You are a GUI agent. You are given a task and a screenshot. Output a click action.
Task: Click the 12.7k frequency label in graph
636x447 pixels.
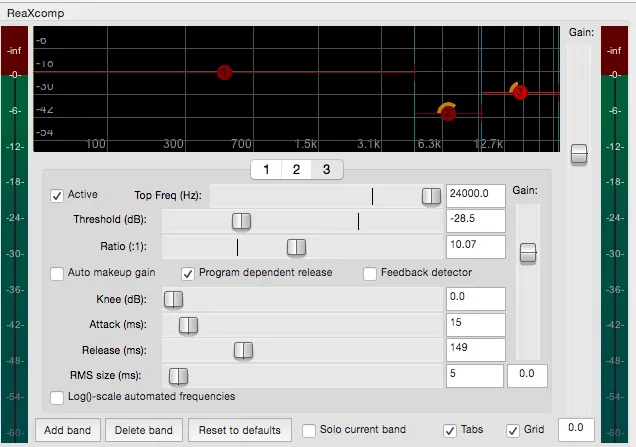[488, 144]
